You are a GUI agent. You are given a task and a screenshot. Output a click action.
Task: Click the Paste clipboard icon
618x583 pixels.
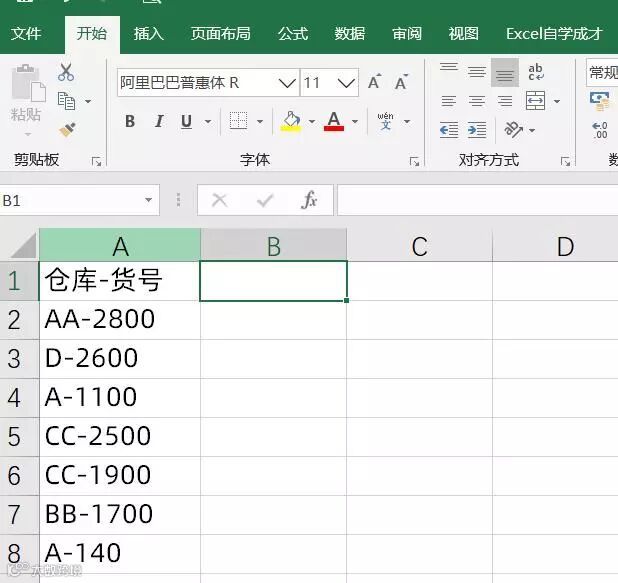point(28,83)
